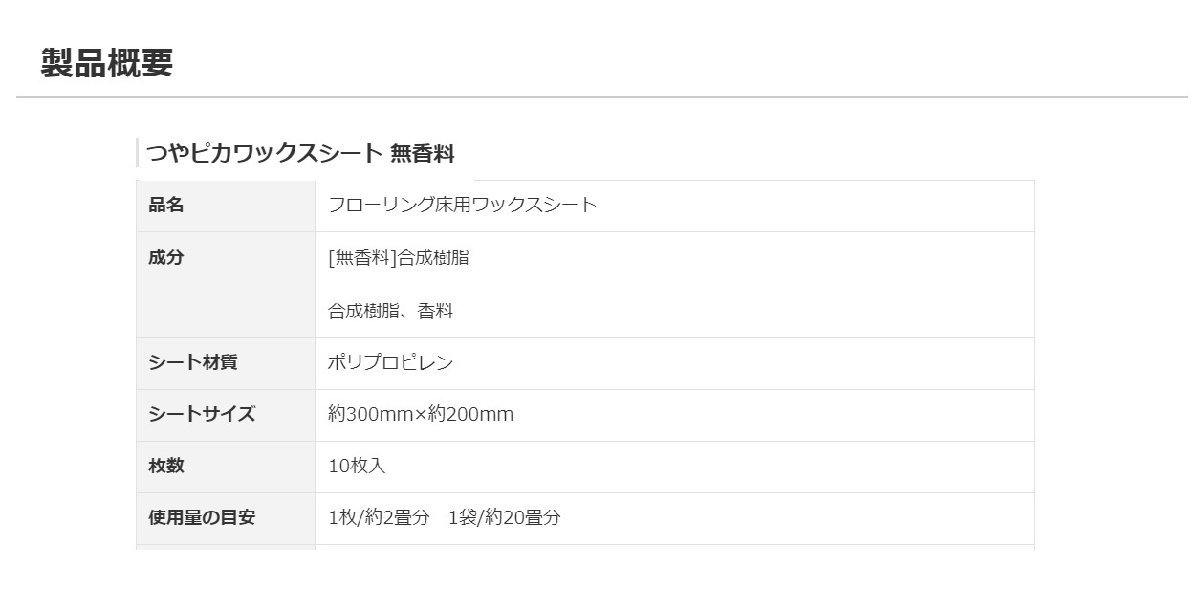Image resolution: width=1200 pixels, height=610 pixels.
Task: Click the 枚数 row label
Action: pyautogui.click(x=166, y=466)
